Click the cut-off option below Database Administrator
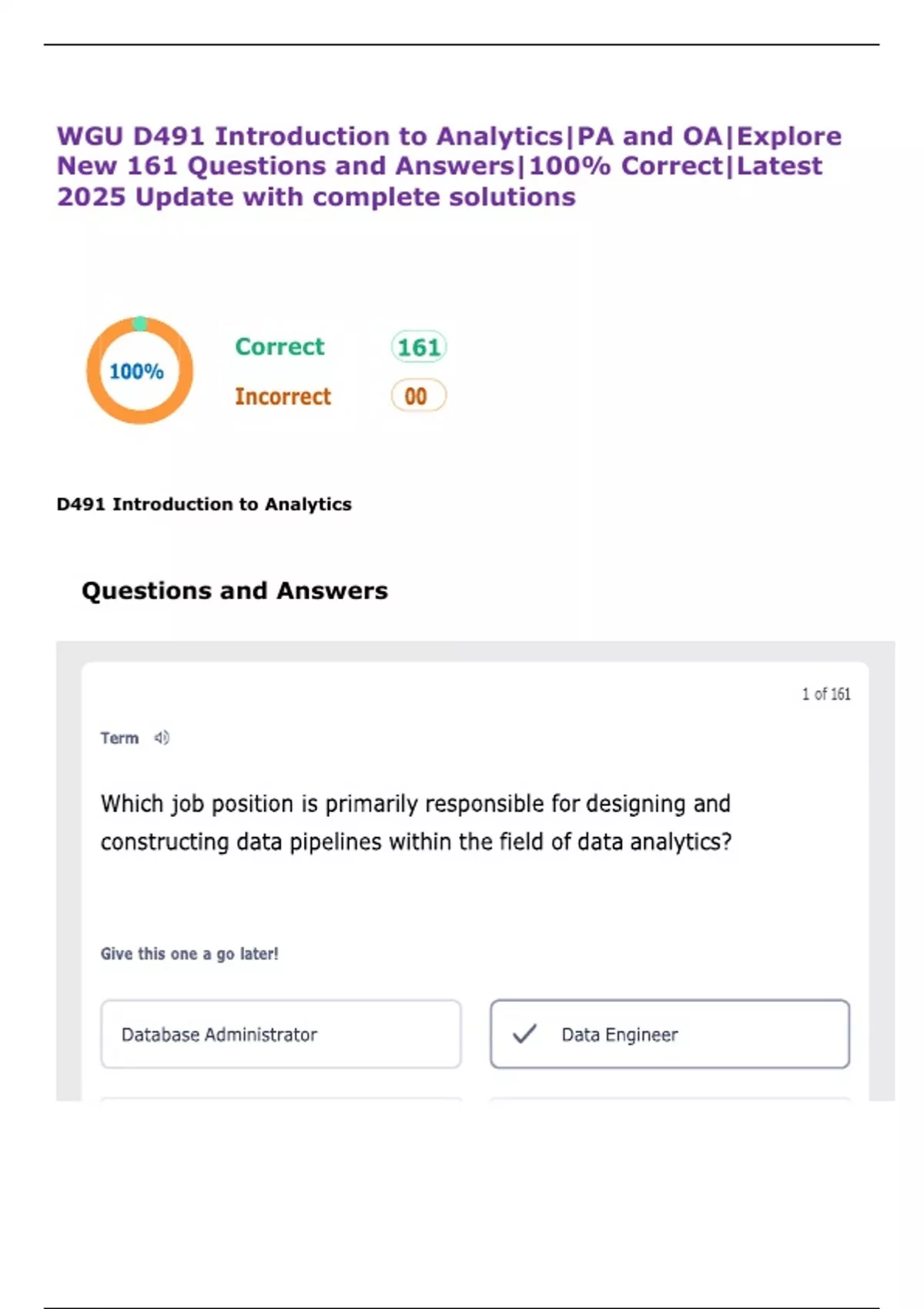 point(281,1099)
